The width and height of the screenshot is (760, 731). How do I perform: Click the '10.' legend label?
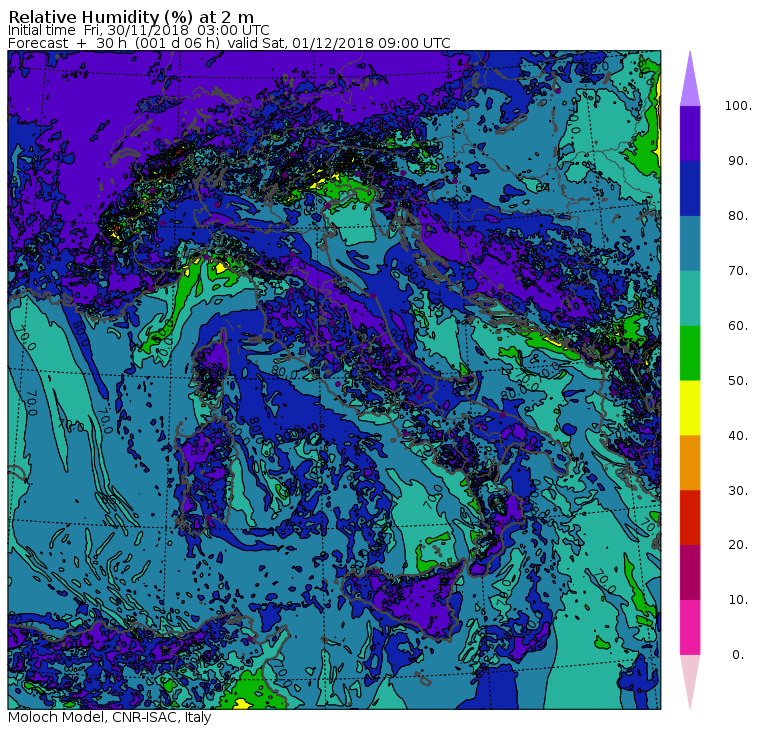(x=738, y=600)
